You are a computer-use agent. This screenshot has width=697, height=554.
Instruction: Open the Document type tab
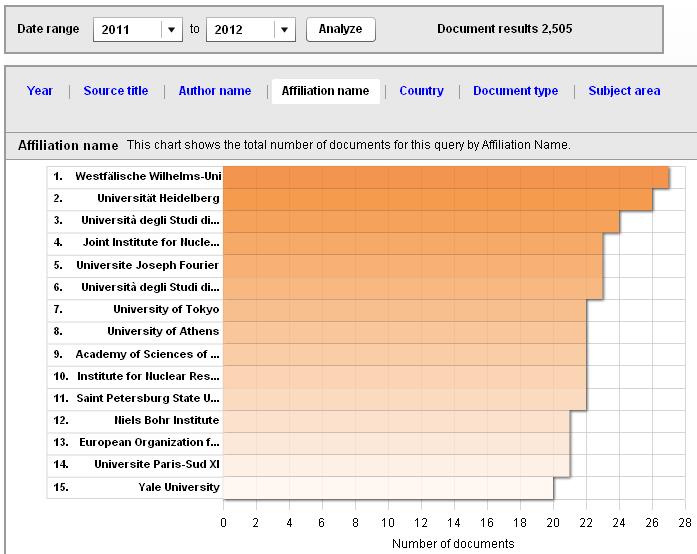pos(515,91)
